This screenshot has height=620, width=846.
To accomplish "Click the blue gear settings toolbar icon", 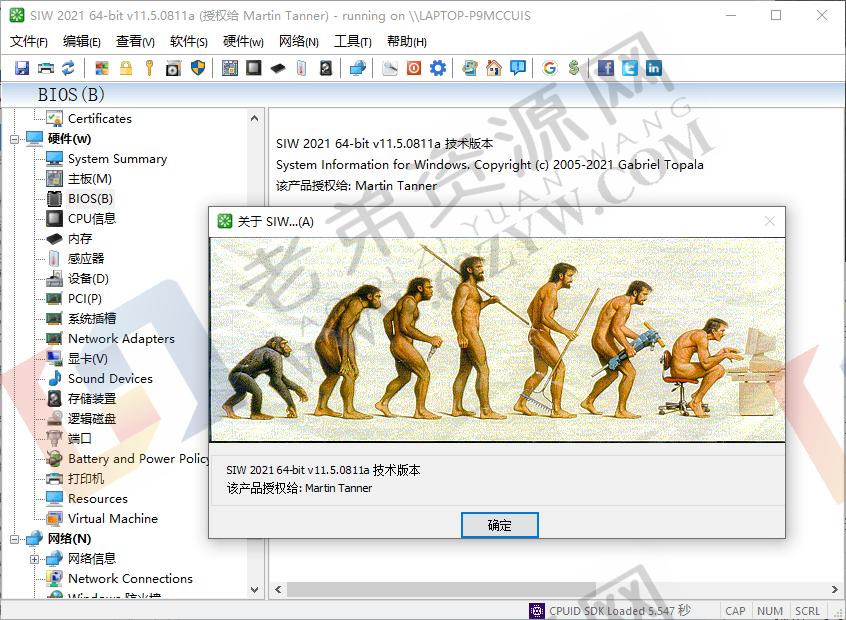I will click(x=438, y=68).
